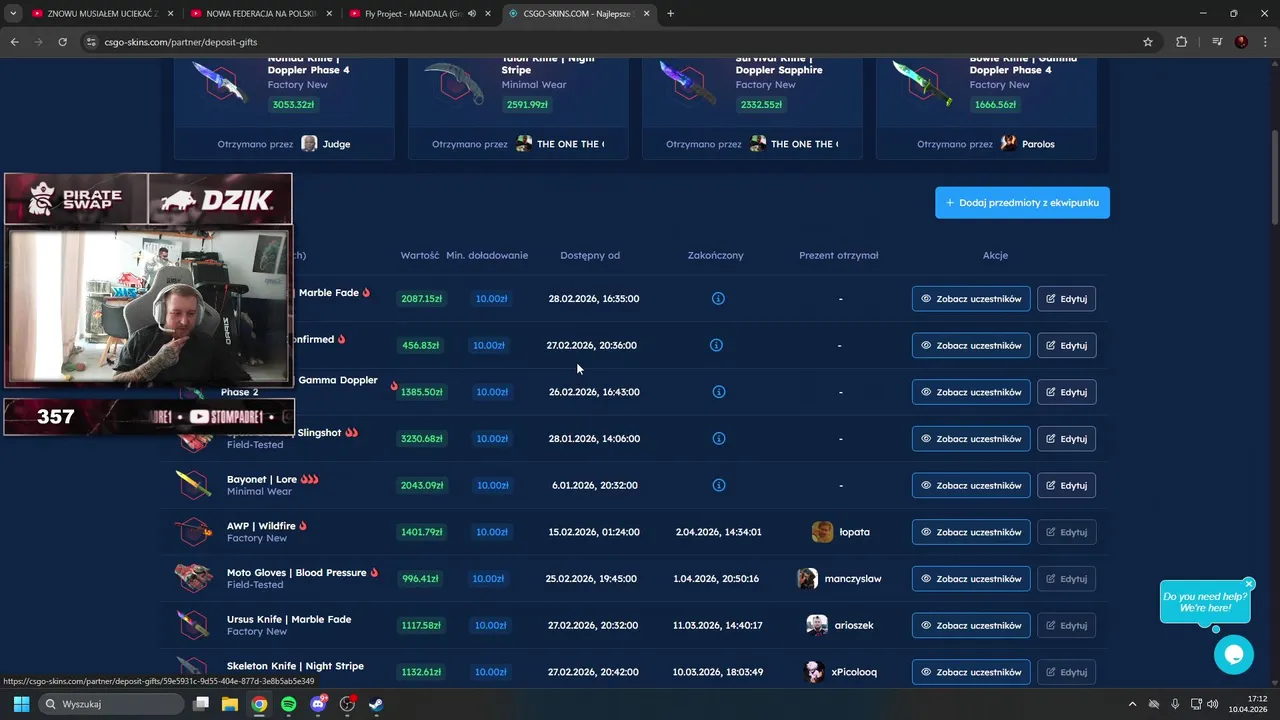This screenshot has width=1280, height=720.
Task: Click browser back arrow
Action: 14,42
